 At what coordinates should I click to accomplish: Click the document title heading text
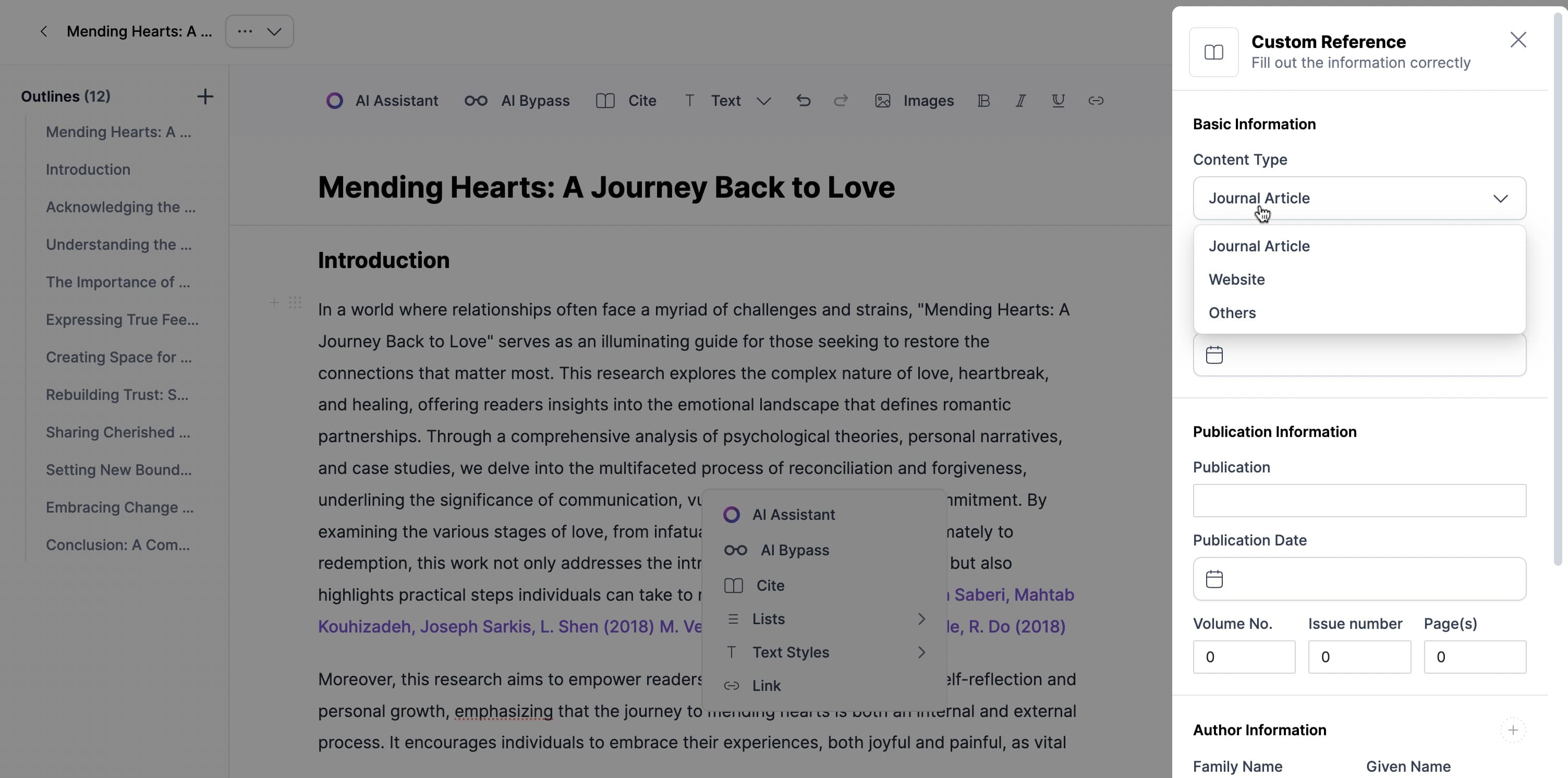click(x=606, y=188)
